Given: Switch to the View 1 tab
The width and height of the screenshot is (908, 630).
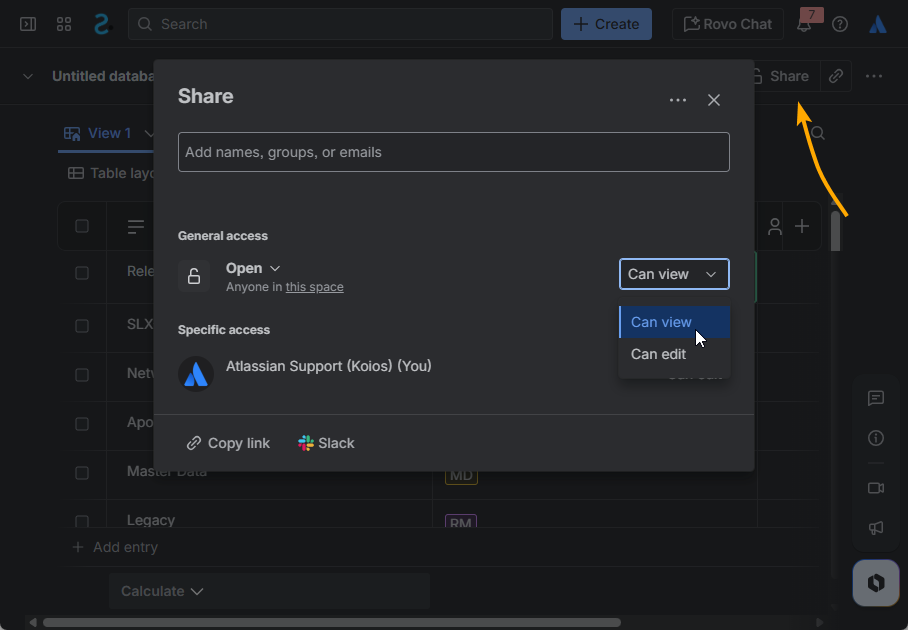Looking at the screenshot, I should pos(97,133).
